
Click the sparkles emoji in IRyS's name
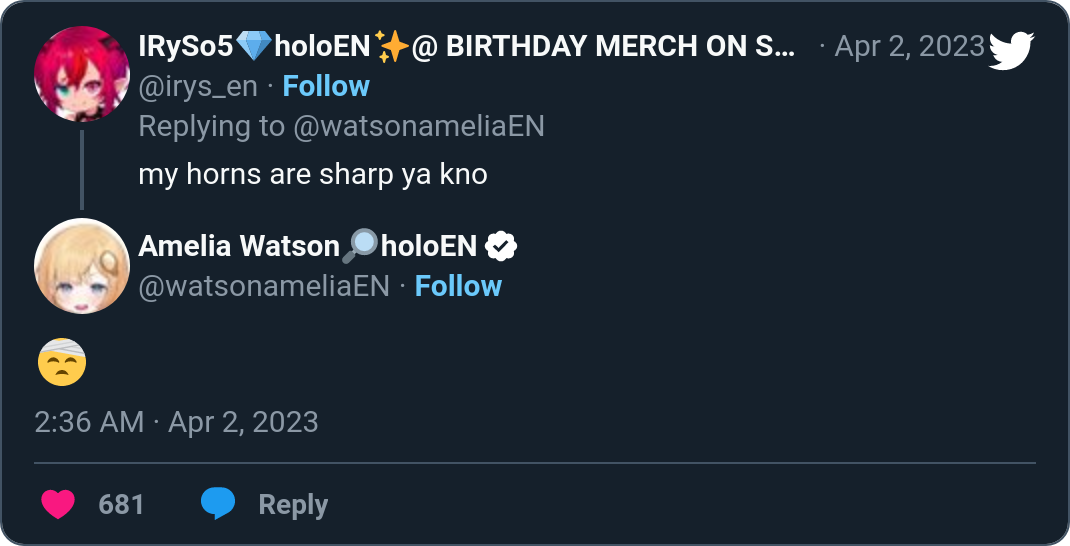click(x=391, y=46)
